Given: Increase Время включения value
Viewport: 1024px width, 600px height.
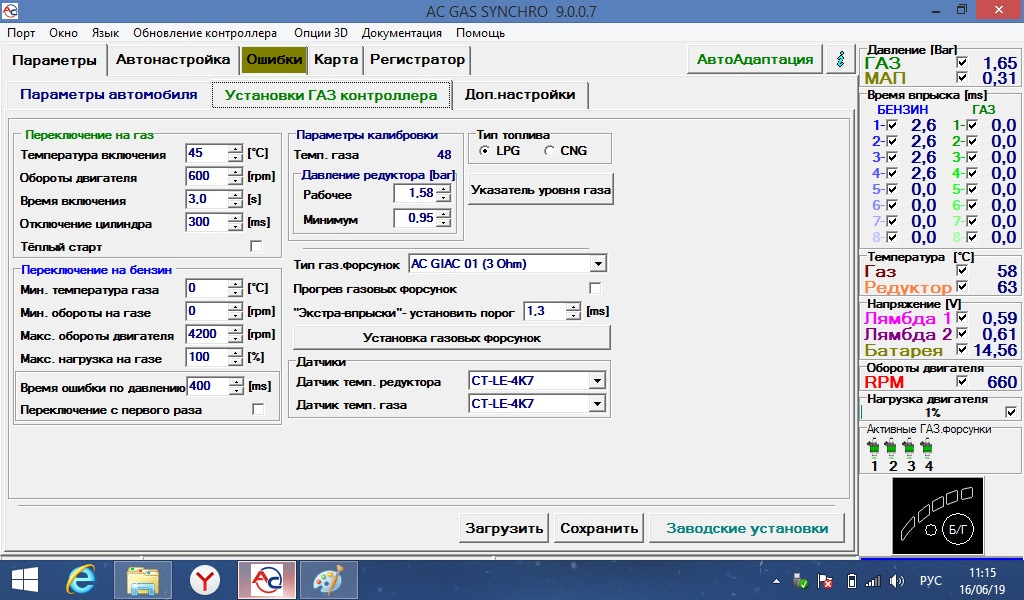Looking at the screenshot, I should tap(235, 195).
